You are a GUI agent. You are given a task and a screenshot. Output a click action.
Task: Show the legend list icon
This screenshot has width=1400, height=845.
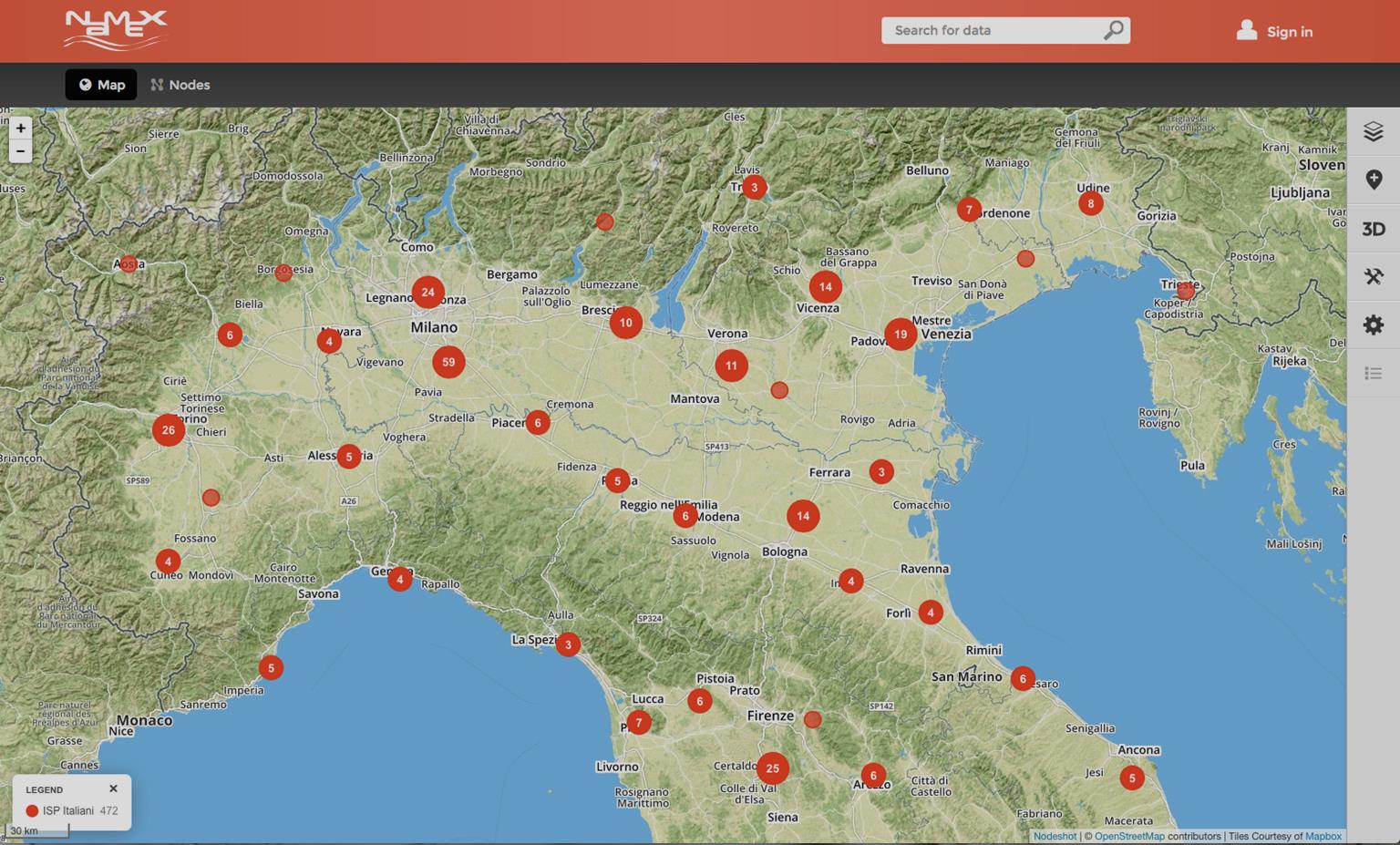(x=1374, y=374)
